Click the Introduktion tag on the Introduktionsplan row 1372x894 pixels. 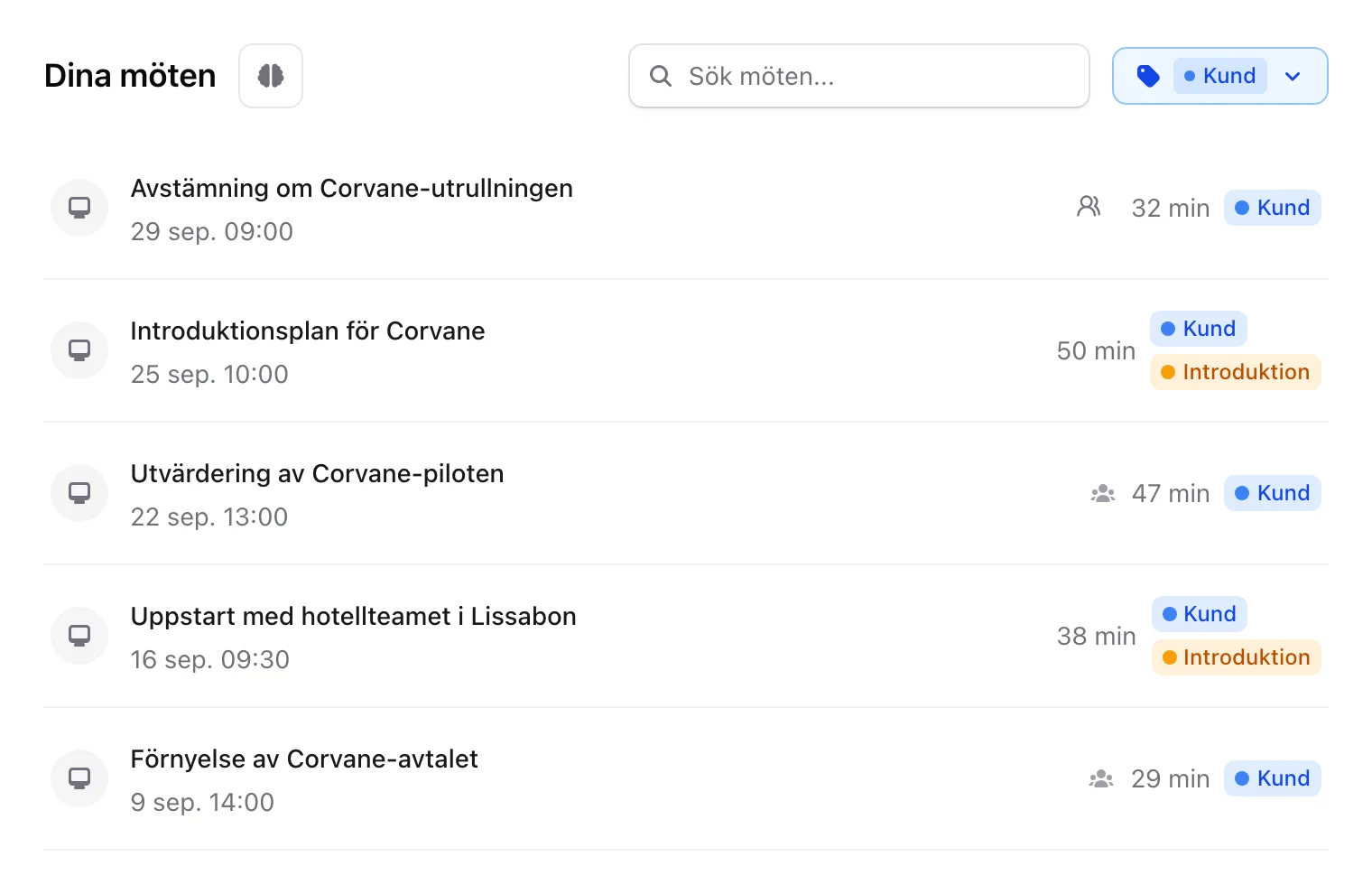[x=1236, y=372]
